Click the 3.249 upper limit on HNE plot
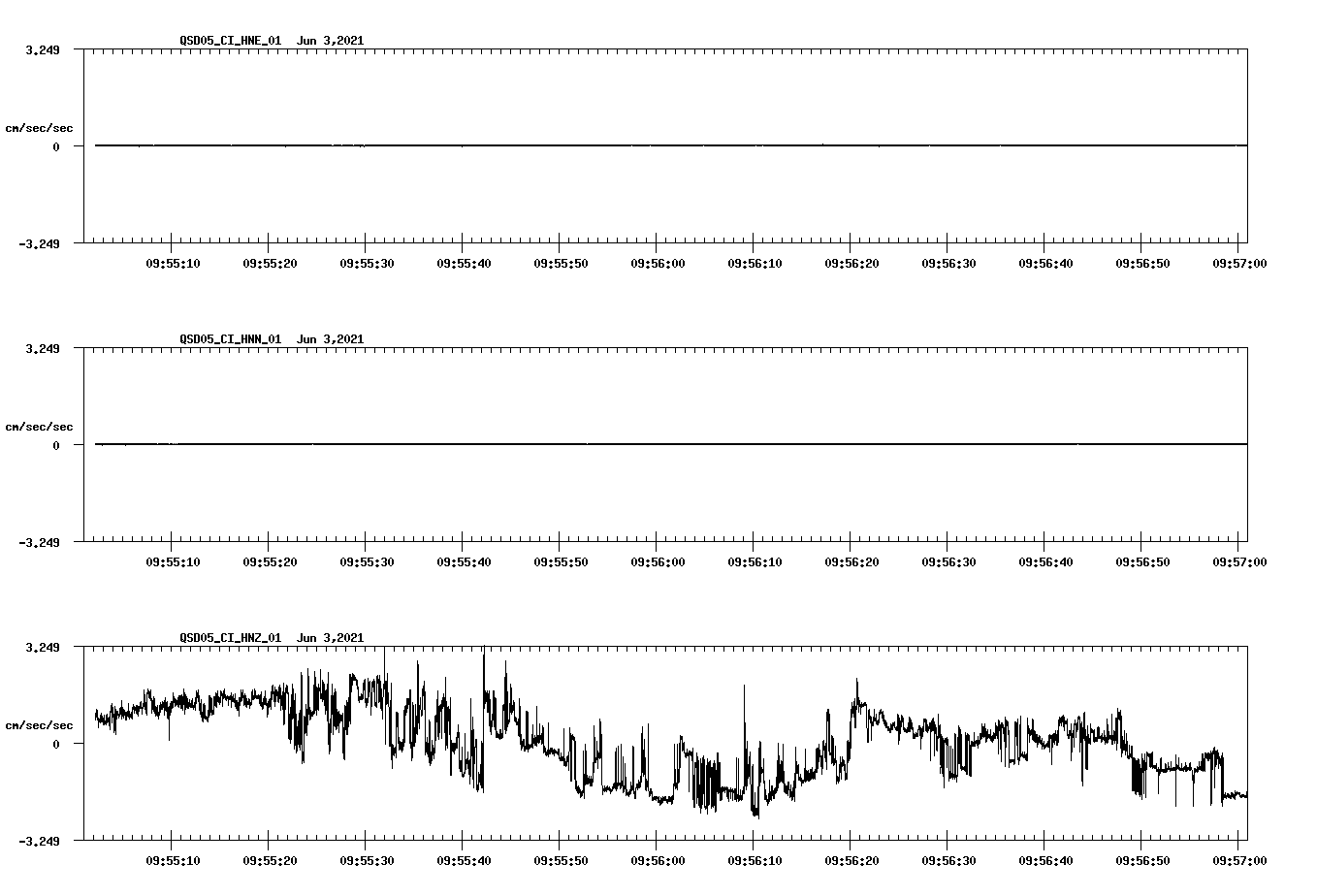The image size is (1317, 896). pos(43,49)
